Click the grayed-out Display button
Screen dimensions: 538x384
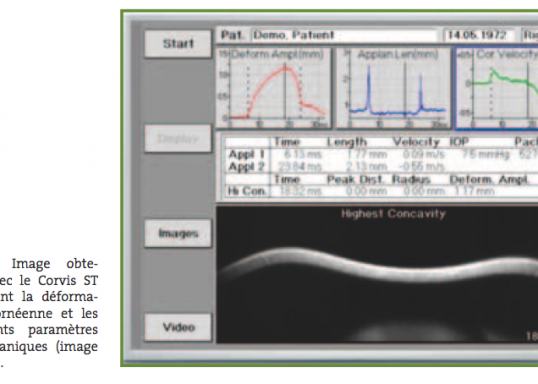[178, 139]
